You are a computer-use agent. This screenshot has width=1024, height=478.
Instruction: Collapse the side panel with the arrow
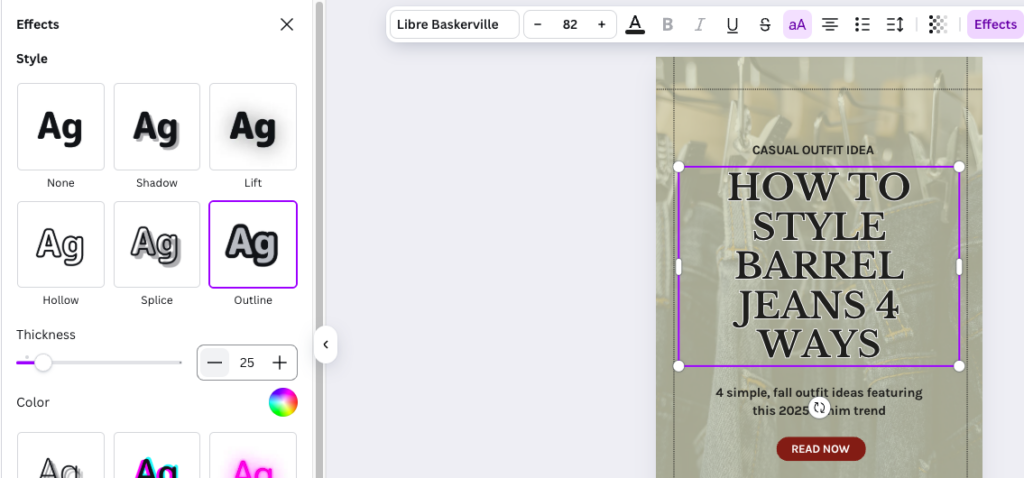point(325,345)
